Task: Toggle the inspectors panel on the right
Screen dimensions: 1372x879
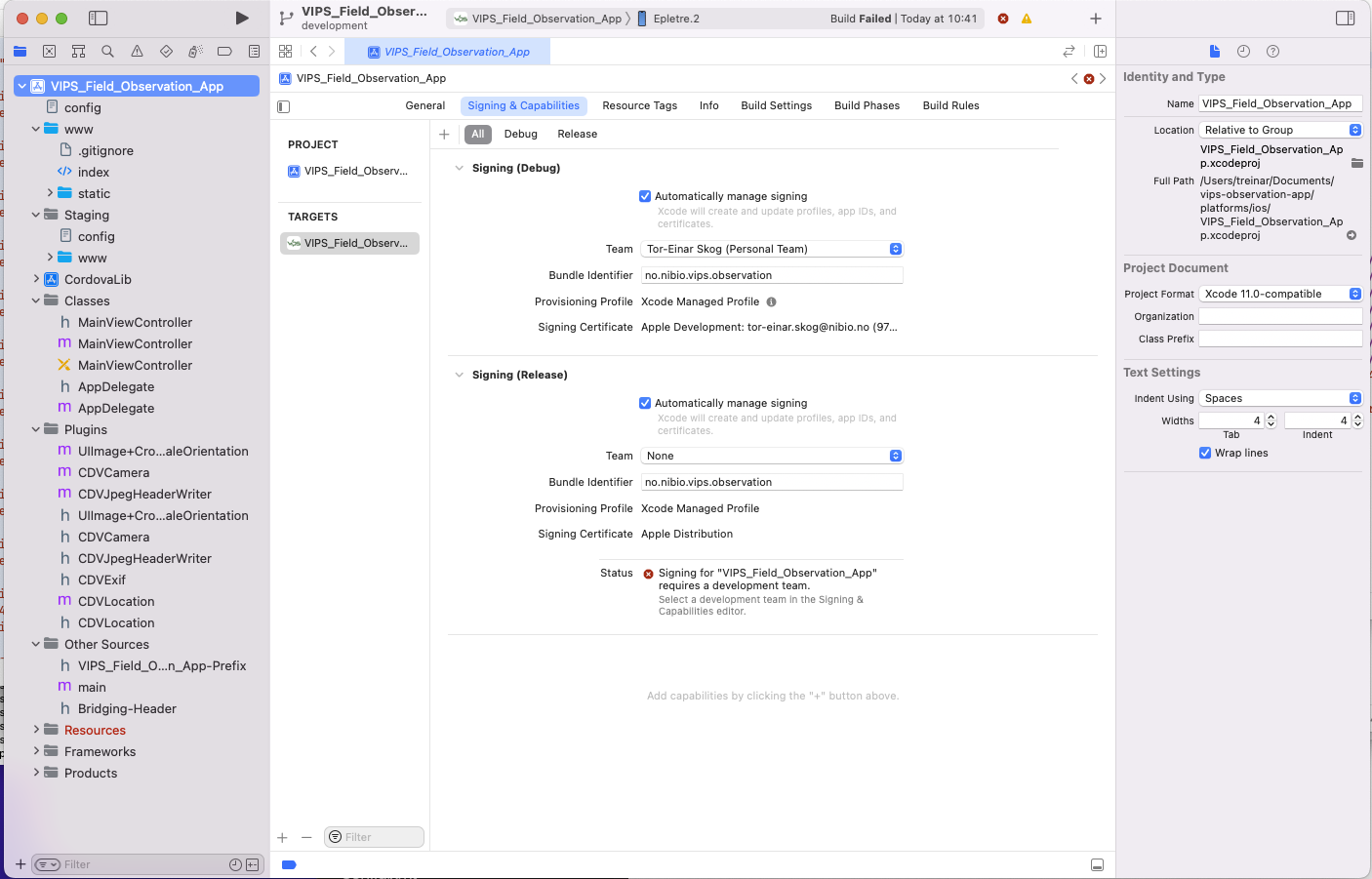Action: (1345, 19)
